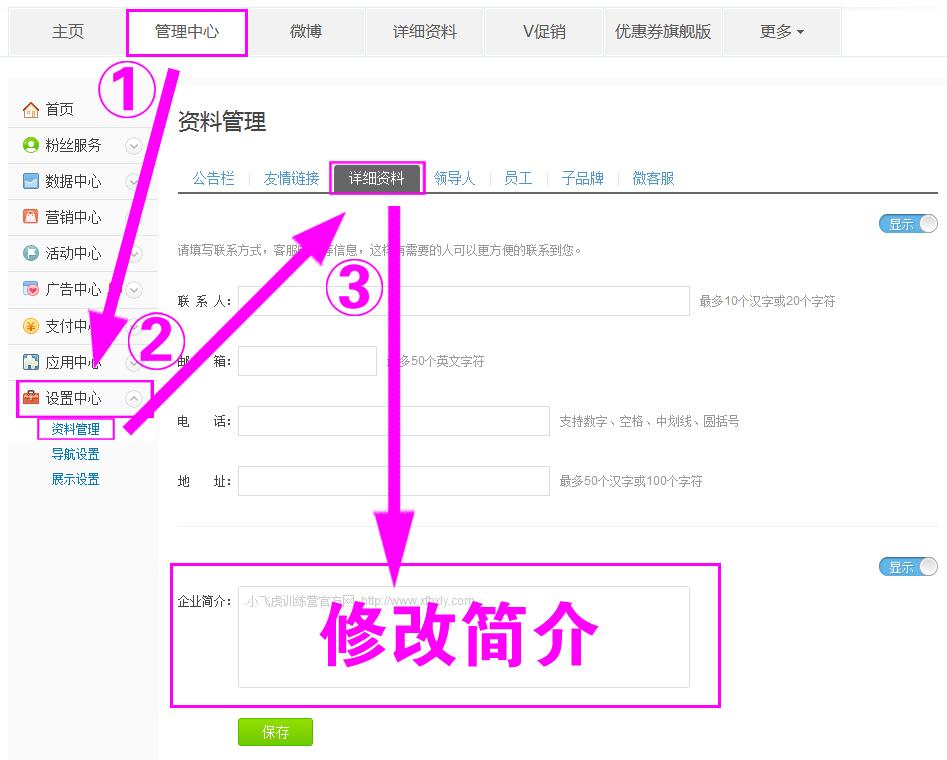Screen dimensions: 947x760
Task: Click the 粉丝服务 green person icon
Action: 31,146
